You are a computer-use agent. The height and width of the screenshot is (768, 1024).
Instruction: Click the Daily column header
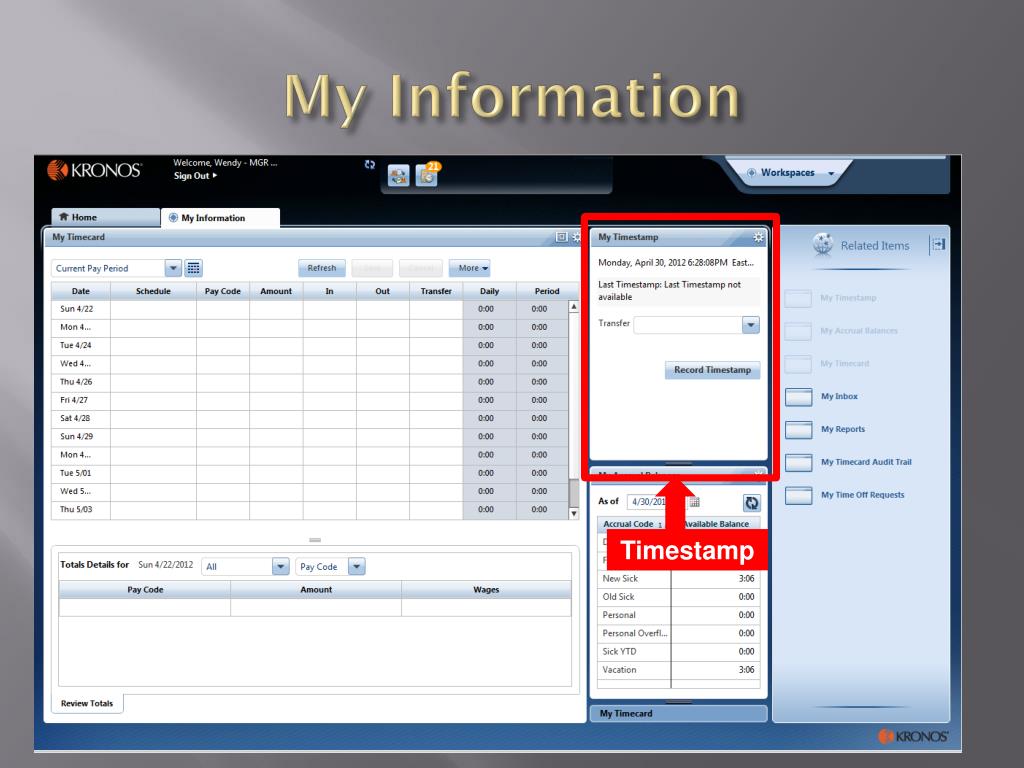tap(489, 291)
